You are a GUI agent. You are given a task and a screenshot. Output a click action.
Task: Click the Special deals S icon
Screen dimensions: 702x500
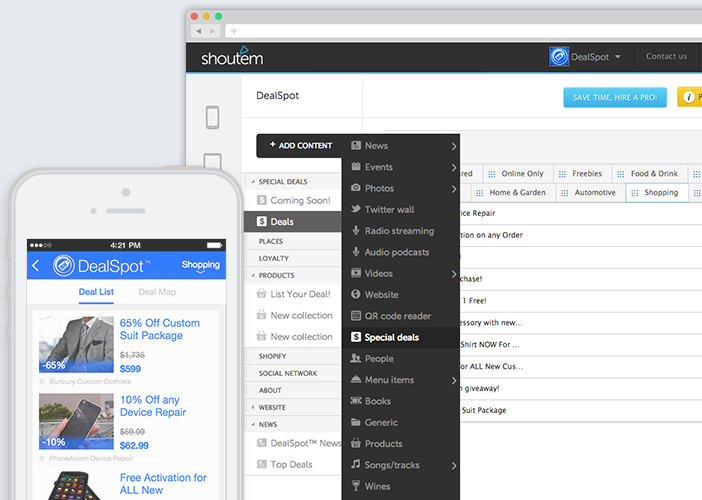[356, 337]
